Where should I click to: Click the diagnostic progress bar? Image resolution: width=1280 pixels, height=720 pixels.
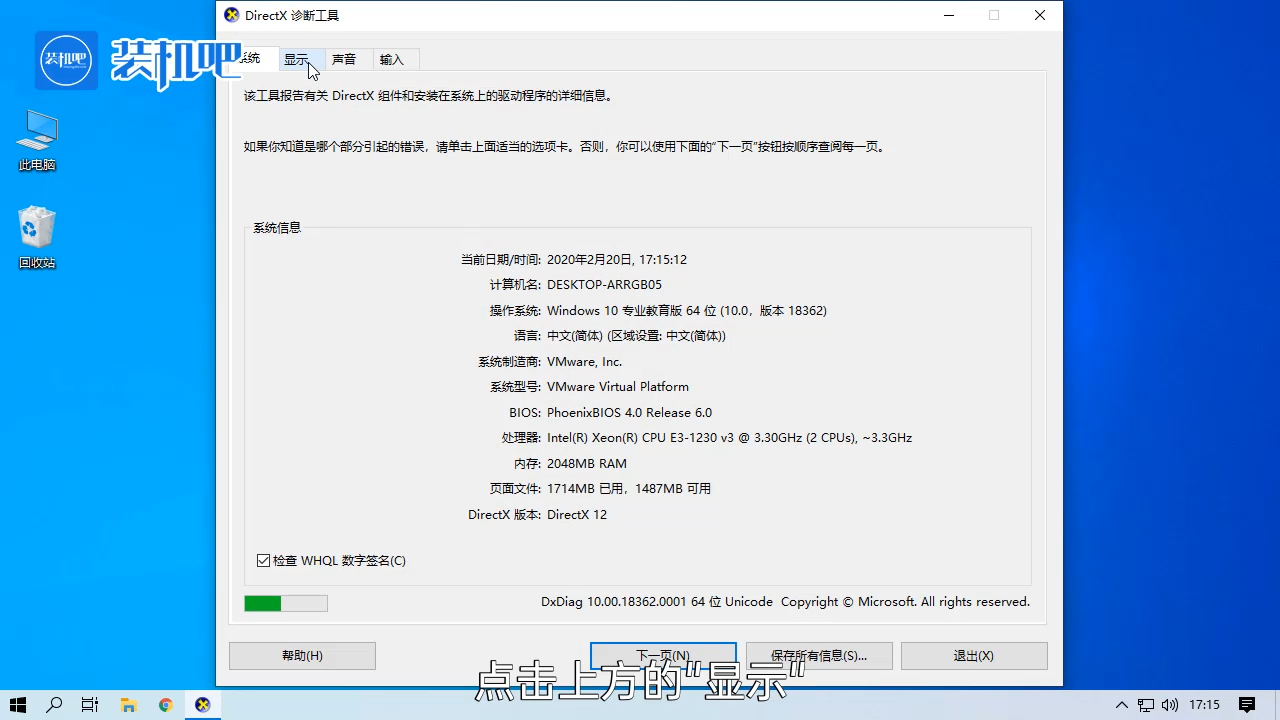[286, 602]
